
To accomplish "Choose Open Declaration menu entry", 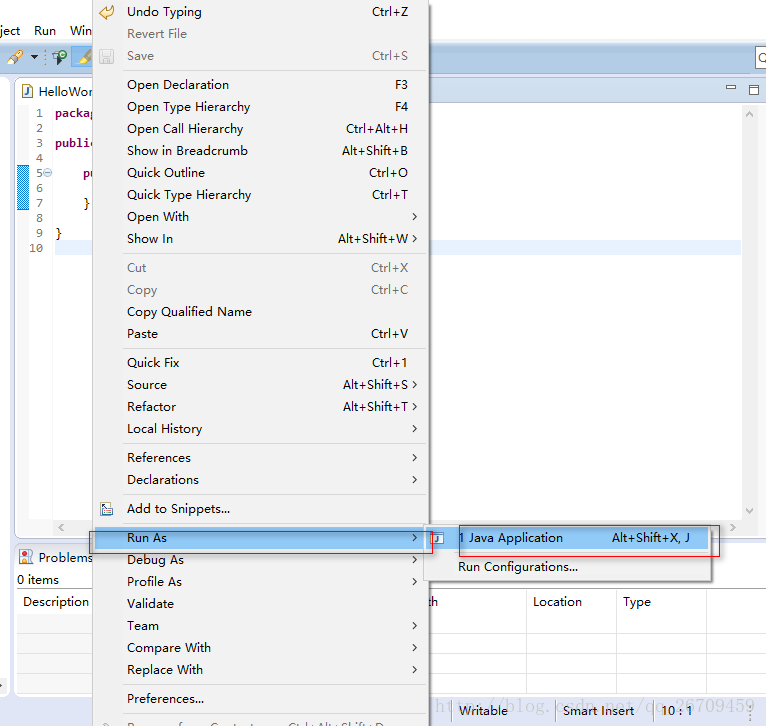I will pos(261,85).
